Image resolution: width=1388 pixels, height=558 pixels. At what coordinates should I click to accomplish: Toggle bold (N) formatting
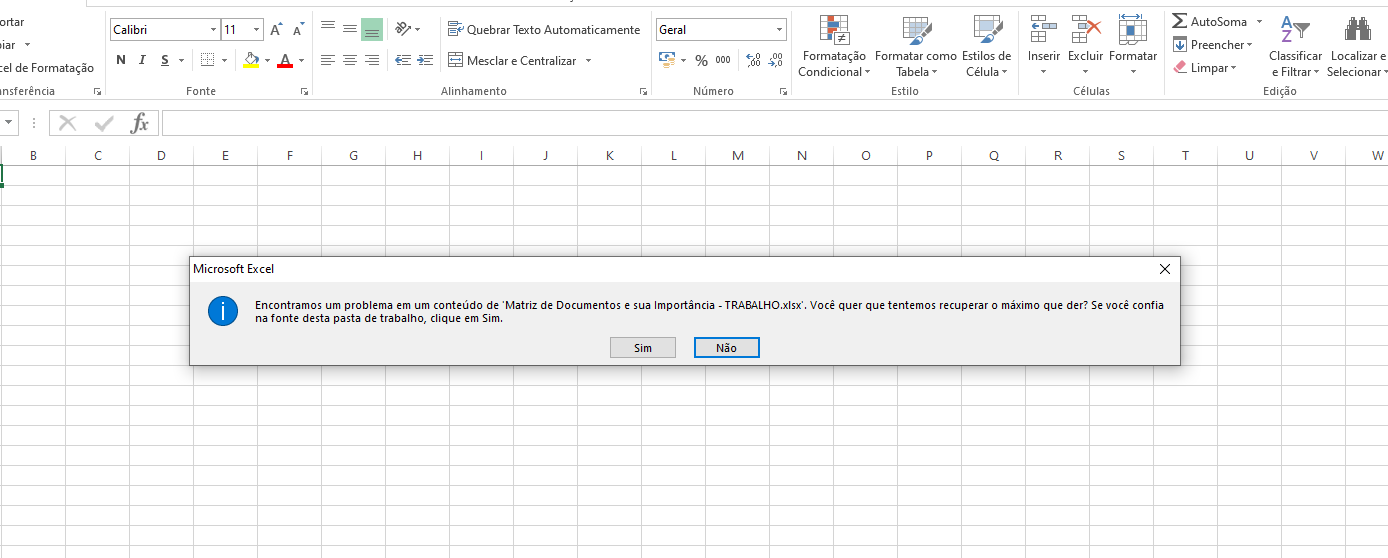[121, 60]
